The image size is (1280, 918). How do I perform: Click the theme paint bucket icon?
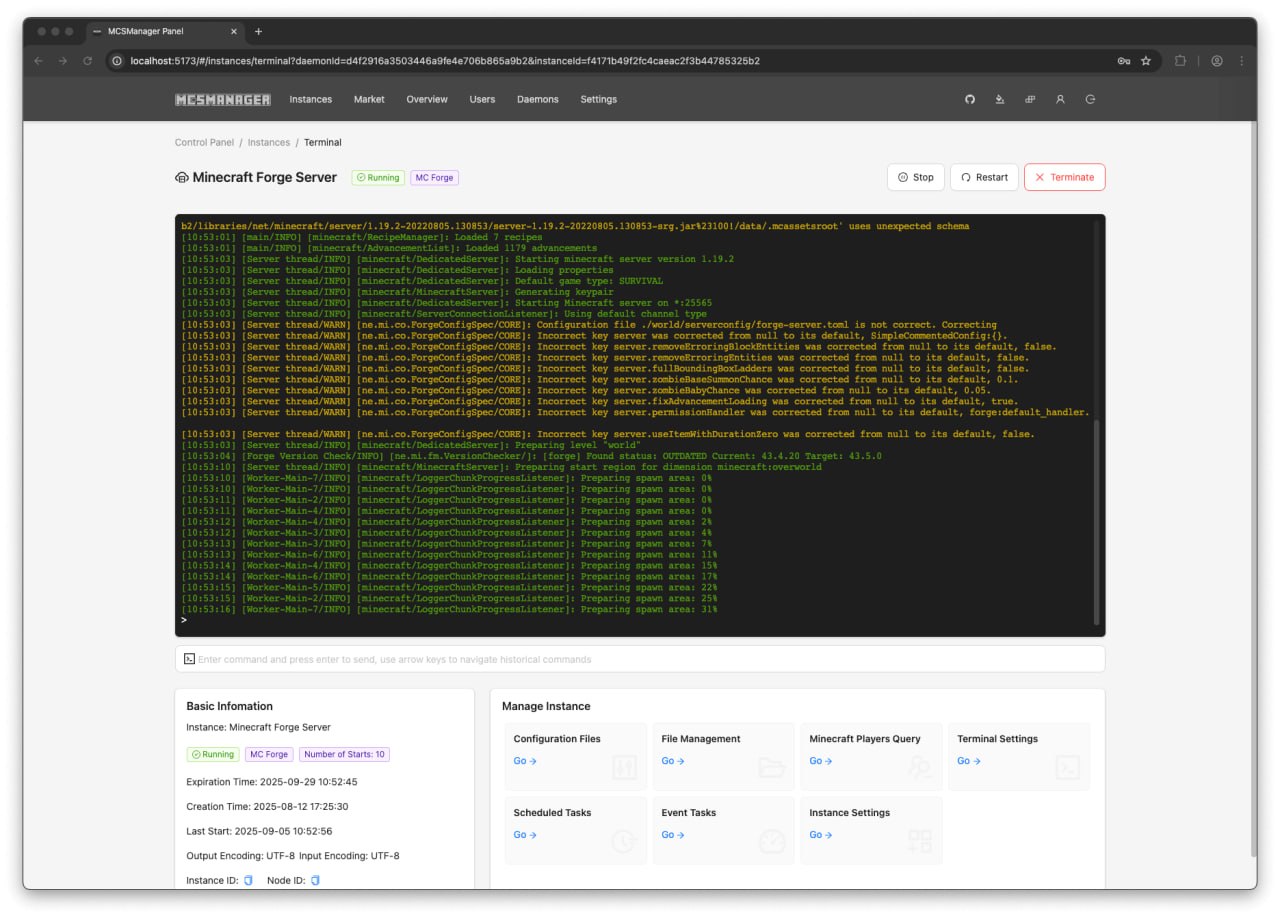coord(999,100)
